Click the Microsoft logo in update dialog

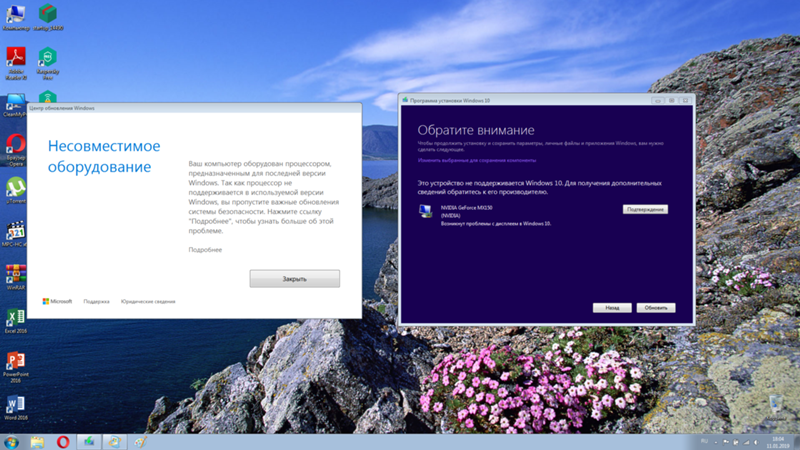57,302
